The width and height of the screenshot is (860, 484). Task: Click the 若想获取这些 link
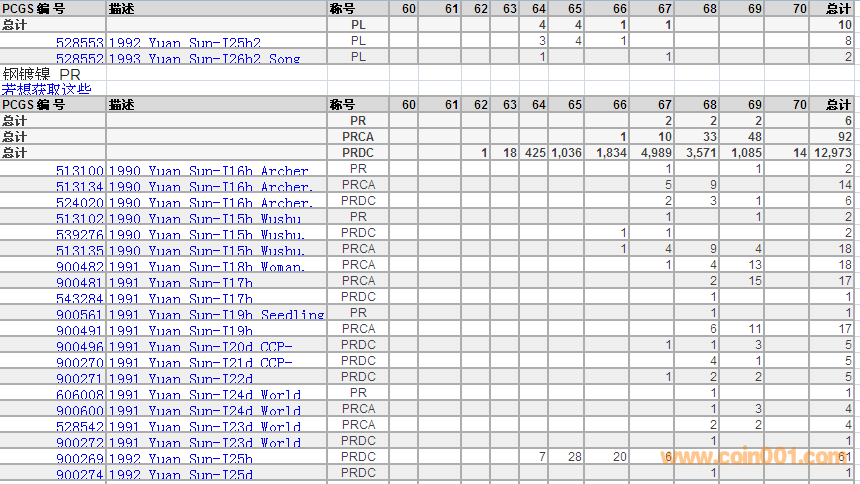46,89
